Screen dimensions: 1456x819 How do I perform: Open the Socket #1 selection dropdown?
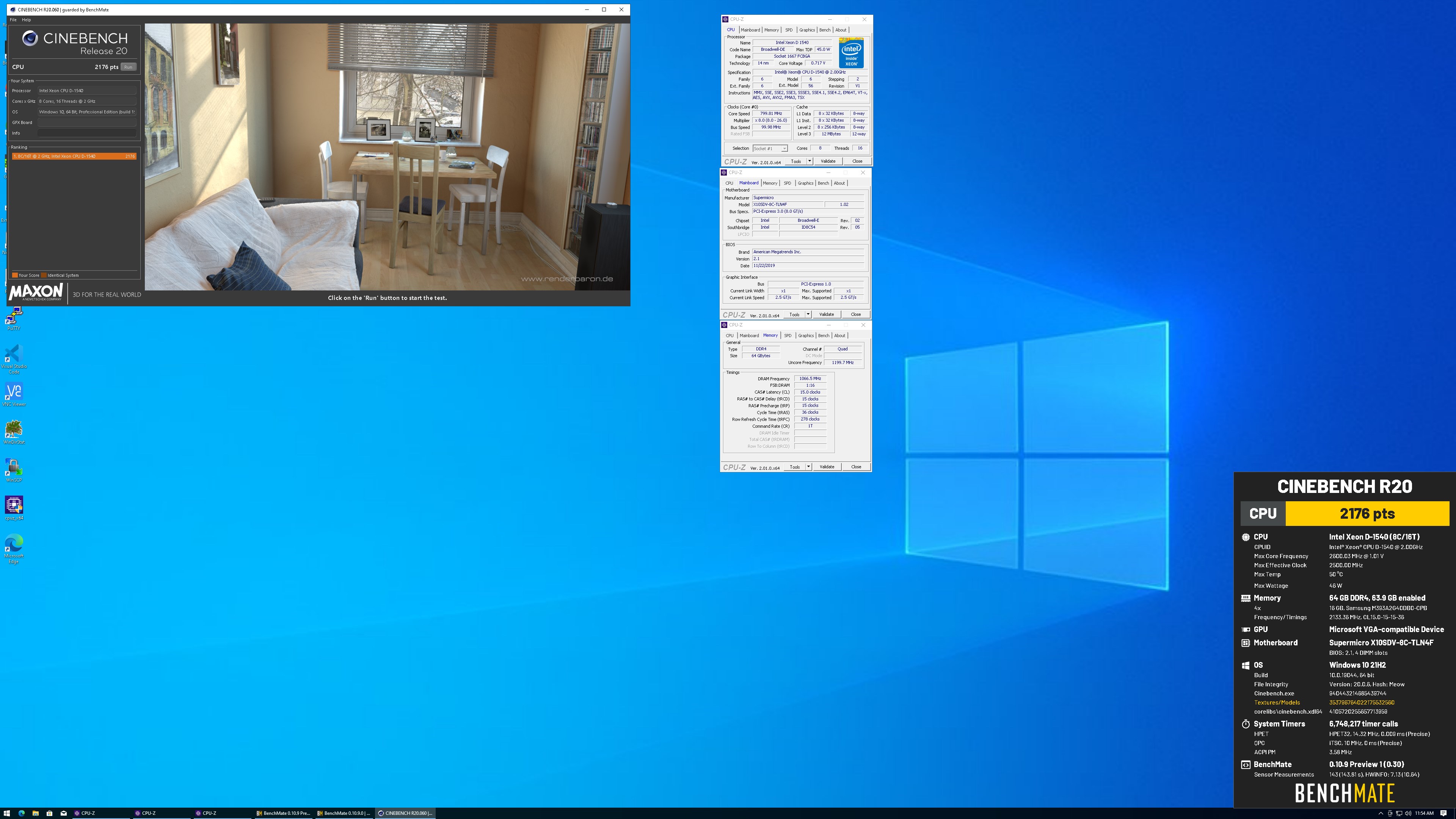tap(770, 149)
